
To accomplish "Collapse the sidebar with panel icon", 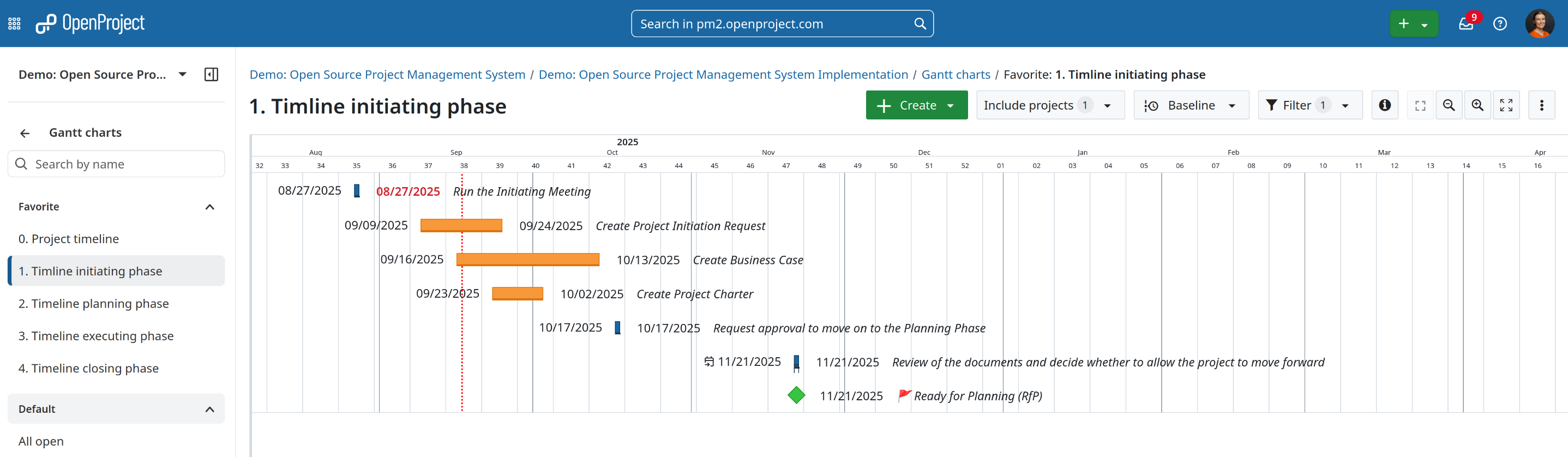I will coord(211,75).
